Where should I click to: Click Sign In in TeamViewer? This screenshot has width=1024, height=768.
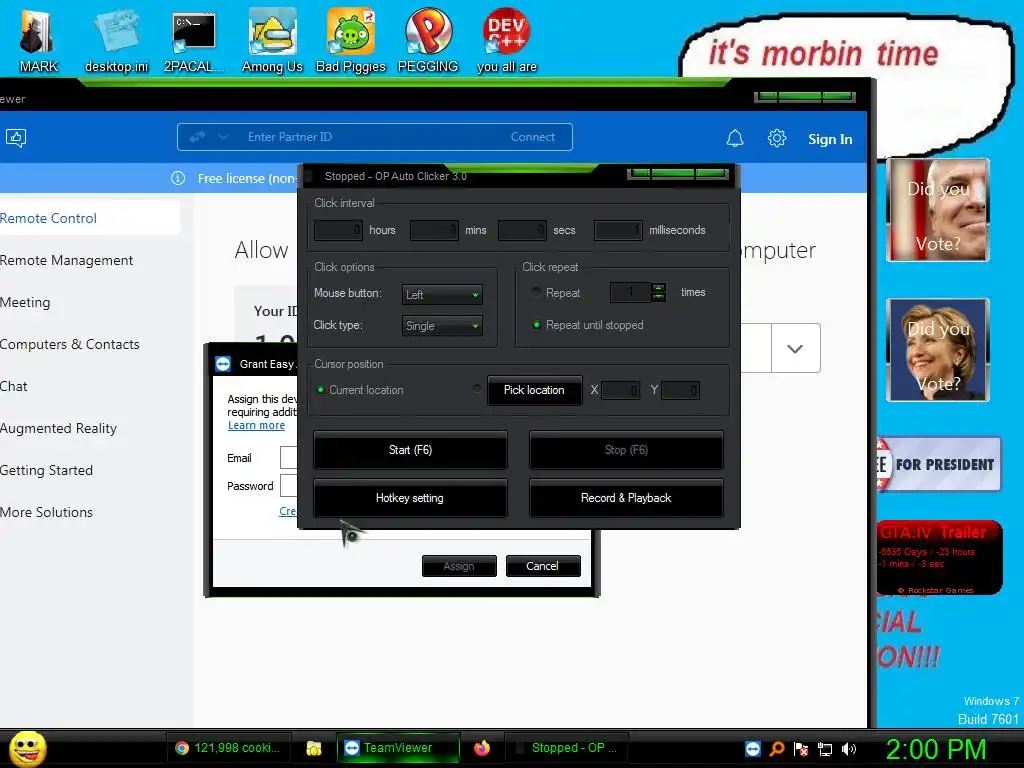click(x=830, y=139)
